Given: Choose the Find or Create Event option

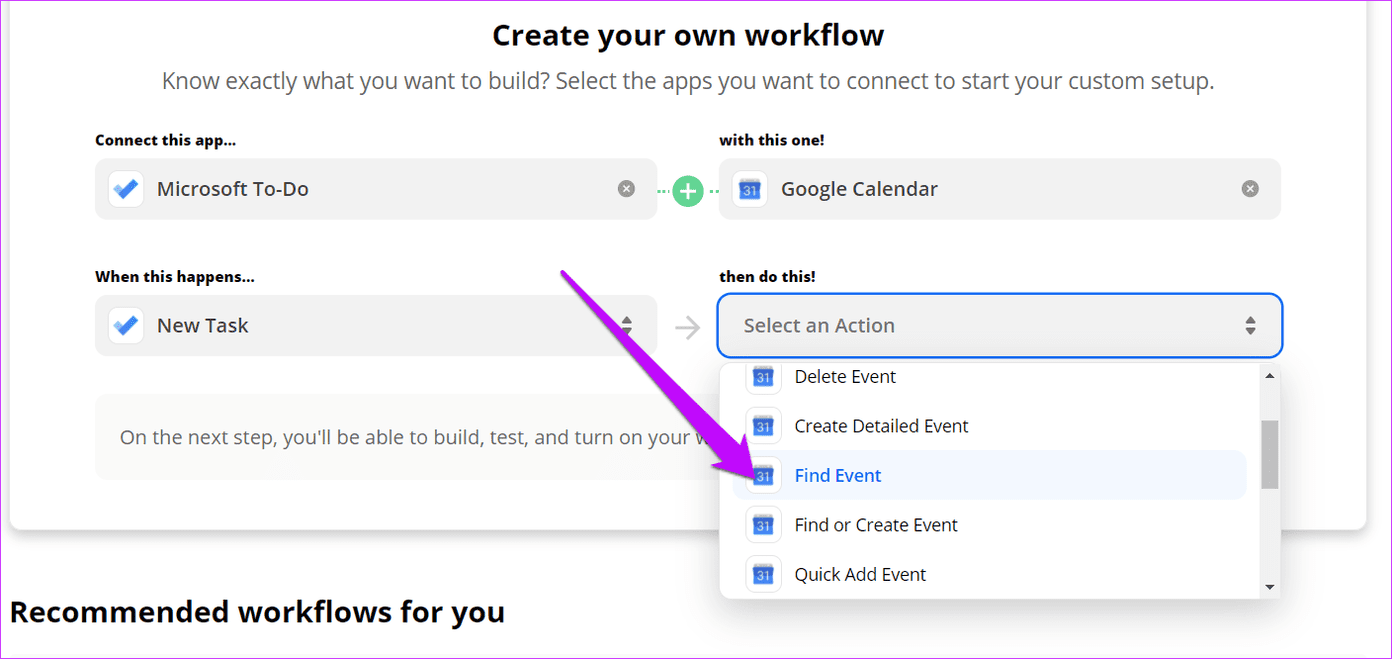Looking at the screenshot, I should pos(875,524).
